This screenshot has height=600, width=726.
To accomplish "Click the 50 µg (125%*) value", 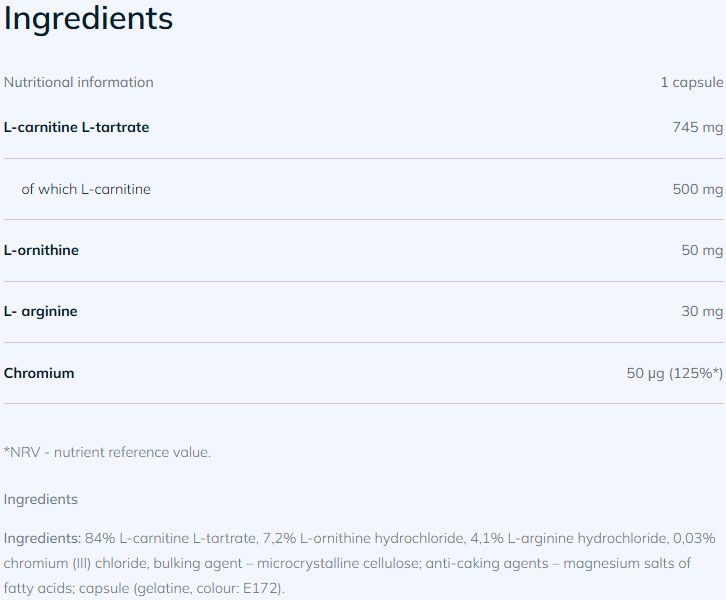I will (674, 373).
